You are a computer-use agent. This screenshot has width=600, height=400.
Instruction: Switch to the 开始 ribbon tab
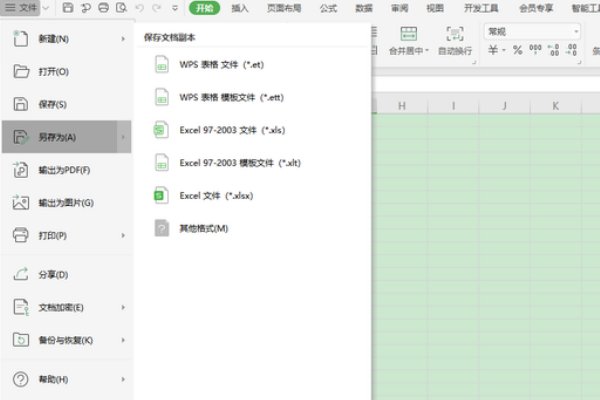pos(205,8)
